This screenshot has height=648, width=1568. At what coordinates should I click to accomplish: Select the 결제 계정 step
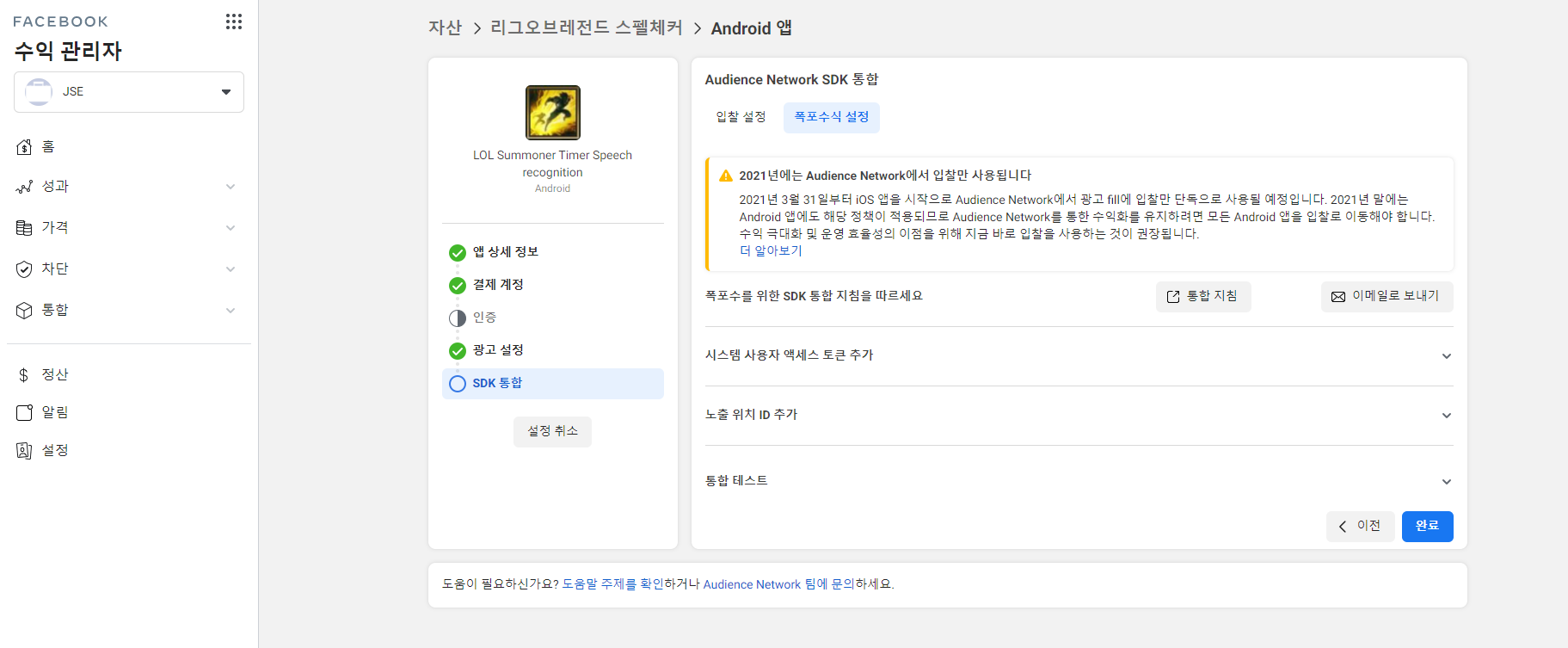(553, 285)
